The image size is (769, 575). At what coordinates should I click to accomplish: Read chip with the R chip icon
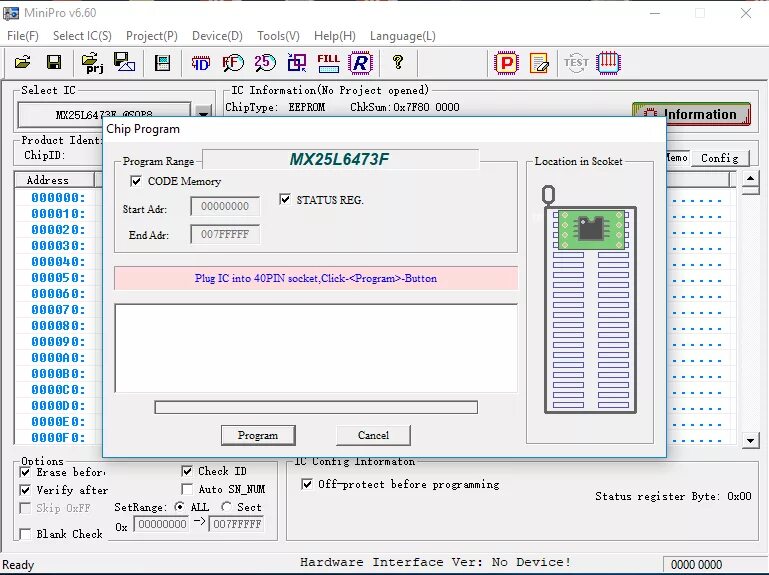tap(360, 63)
